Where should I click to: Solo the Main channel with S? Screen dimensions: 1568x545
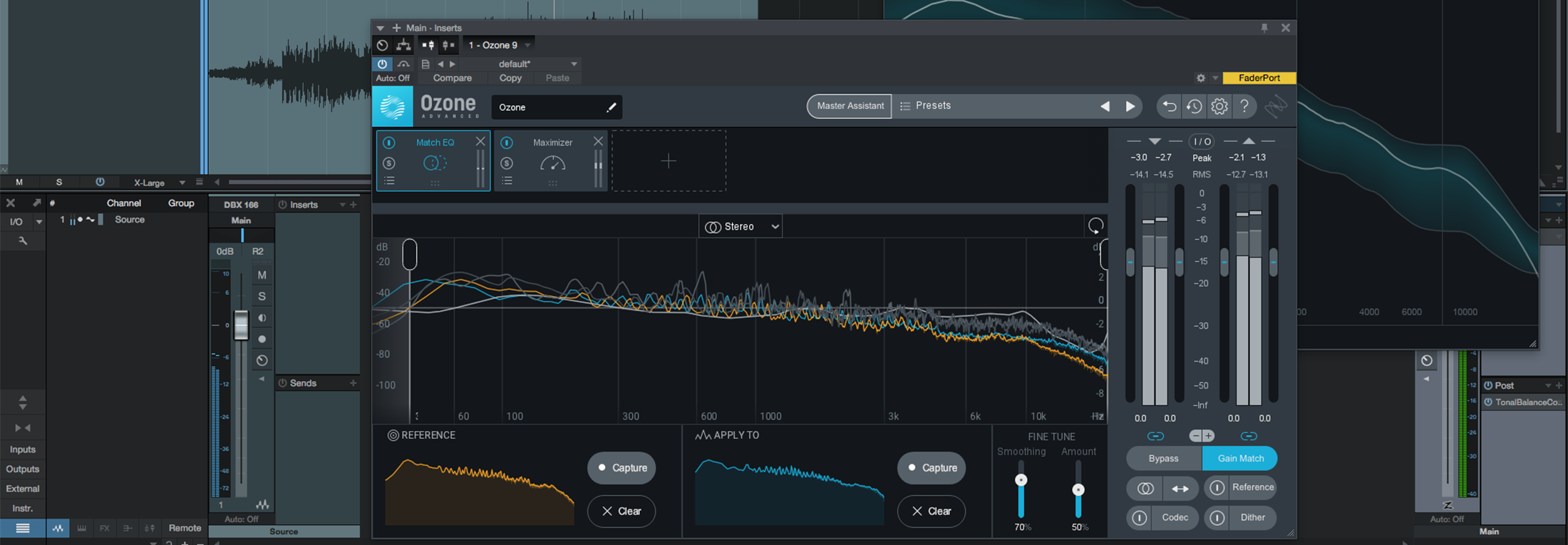click(x=262, y=296)
